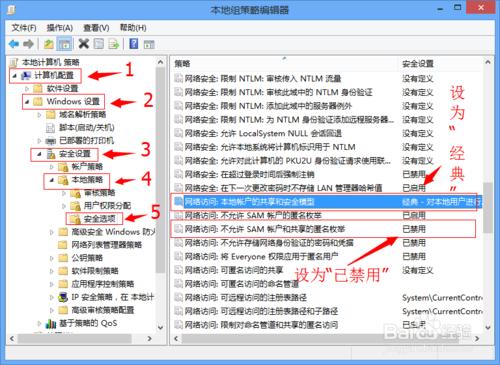The height and width of the screenshot is (365, 500).
Task: Open the 操作(A) menu
Action: pyautogui.click(x=60, y=28)
